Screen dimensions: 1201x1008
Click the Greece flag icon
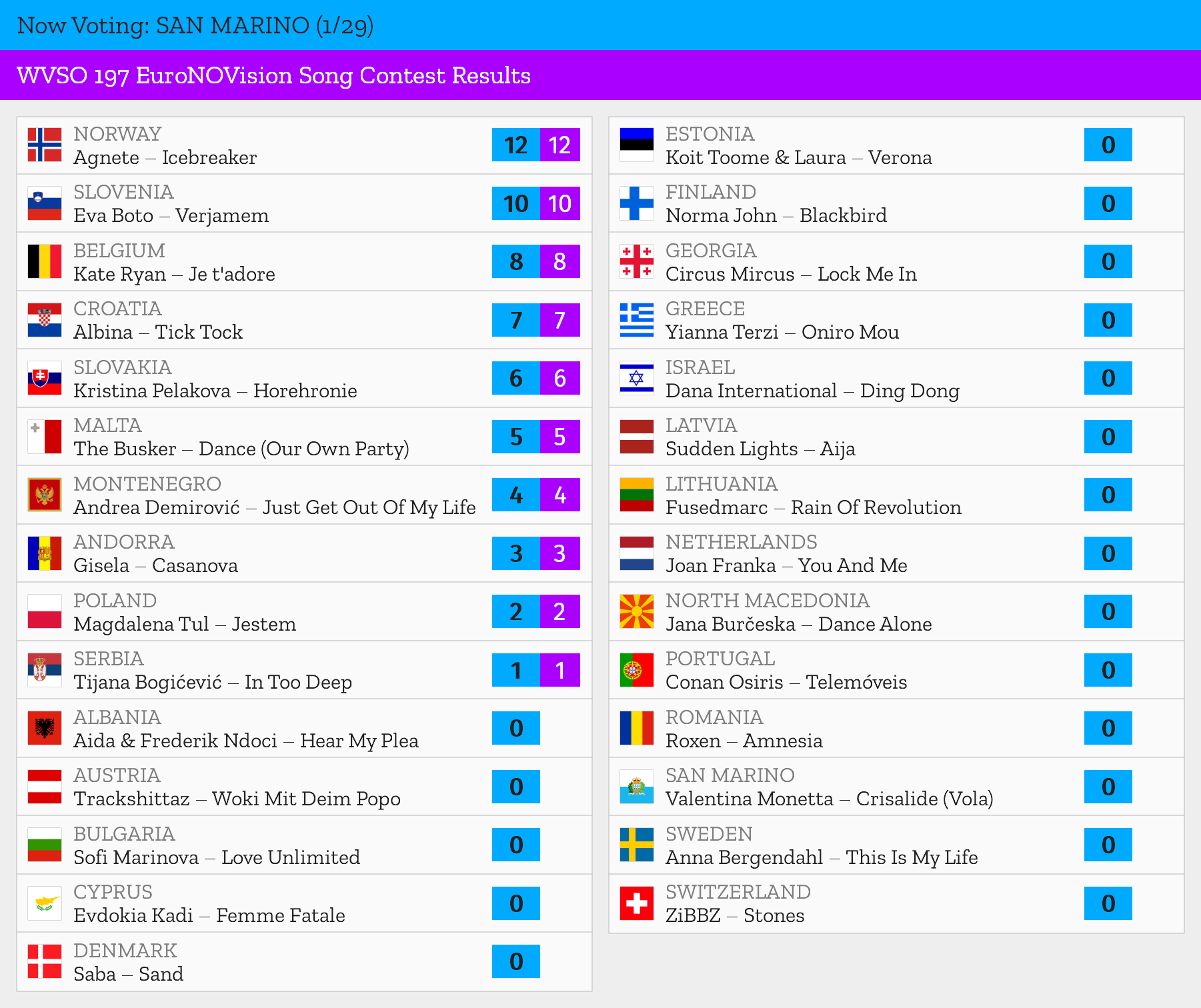tap(637, 320)
